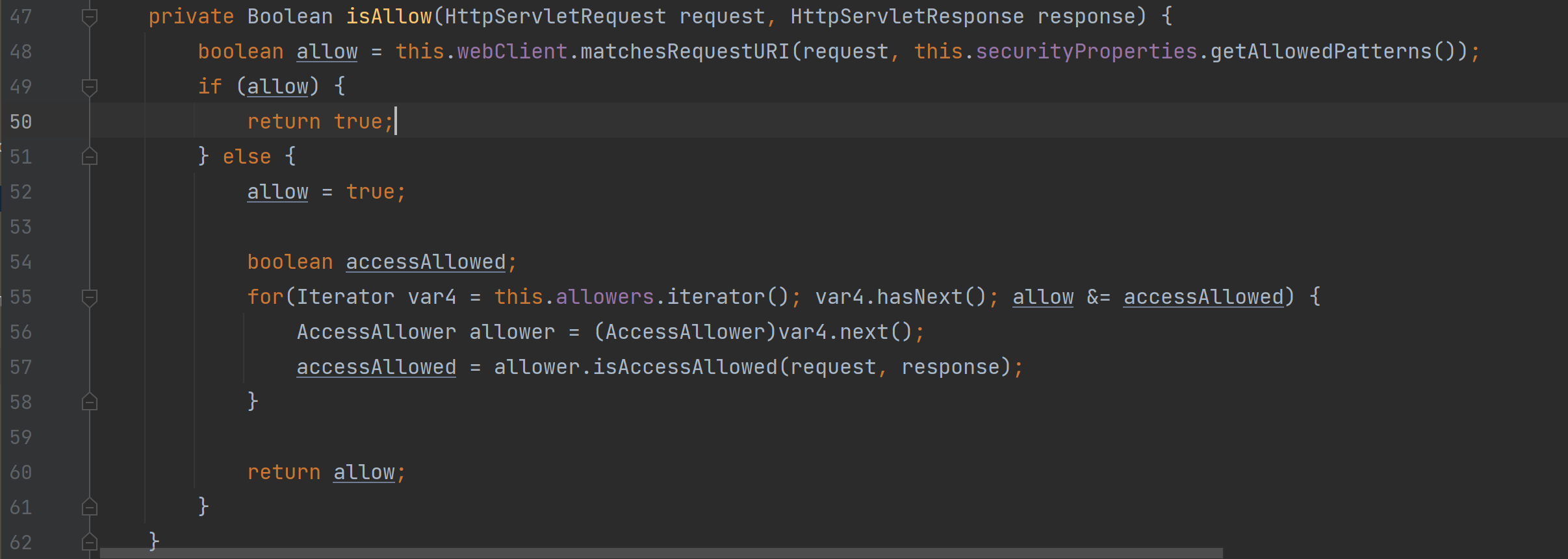
Task: Click line number 50 in the gutter
Action: click(x=21, y=122)
